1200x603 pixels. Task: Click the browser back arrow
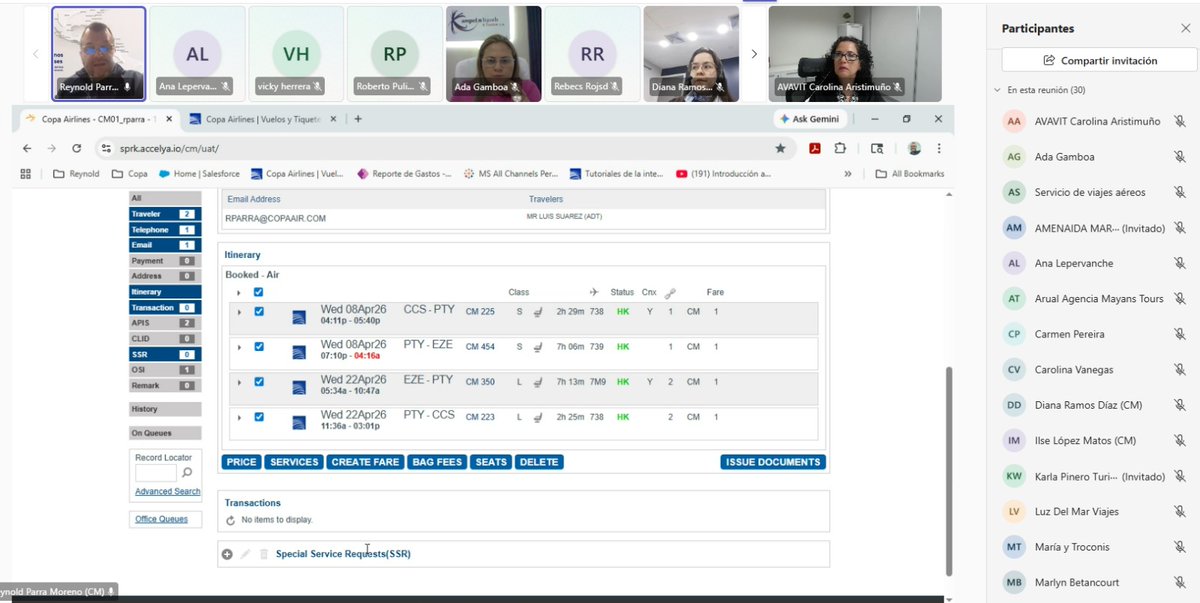pyautogui.click(x=27, y=148)
